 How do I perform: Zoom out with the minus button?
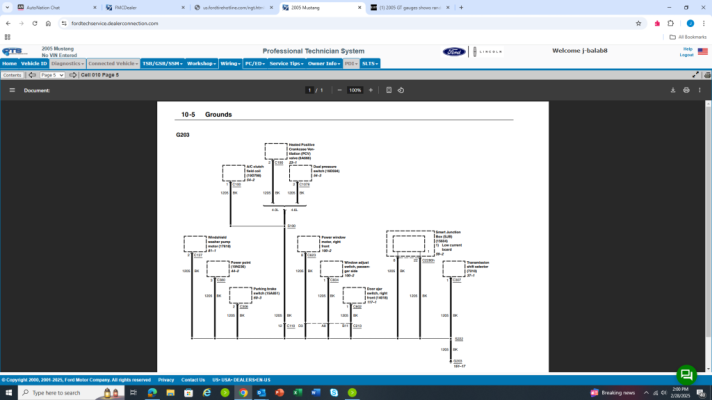pos(340,90)
